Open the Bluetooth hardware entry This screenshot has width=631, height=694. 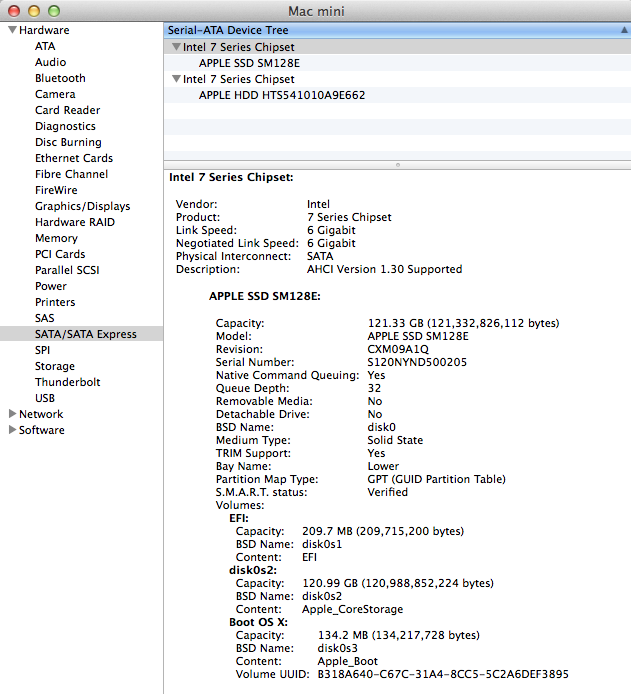pyautogui.click(x=60, y=78)
